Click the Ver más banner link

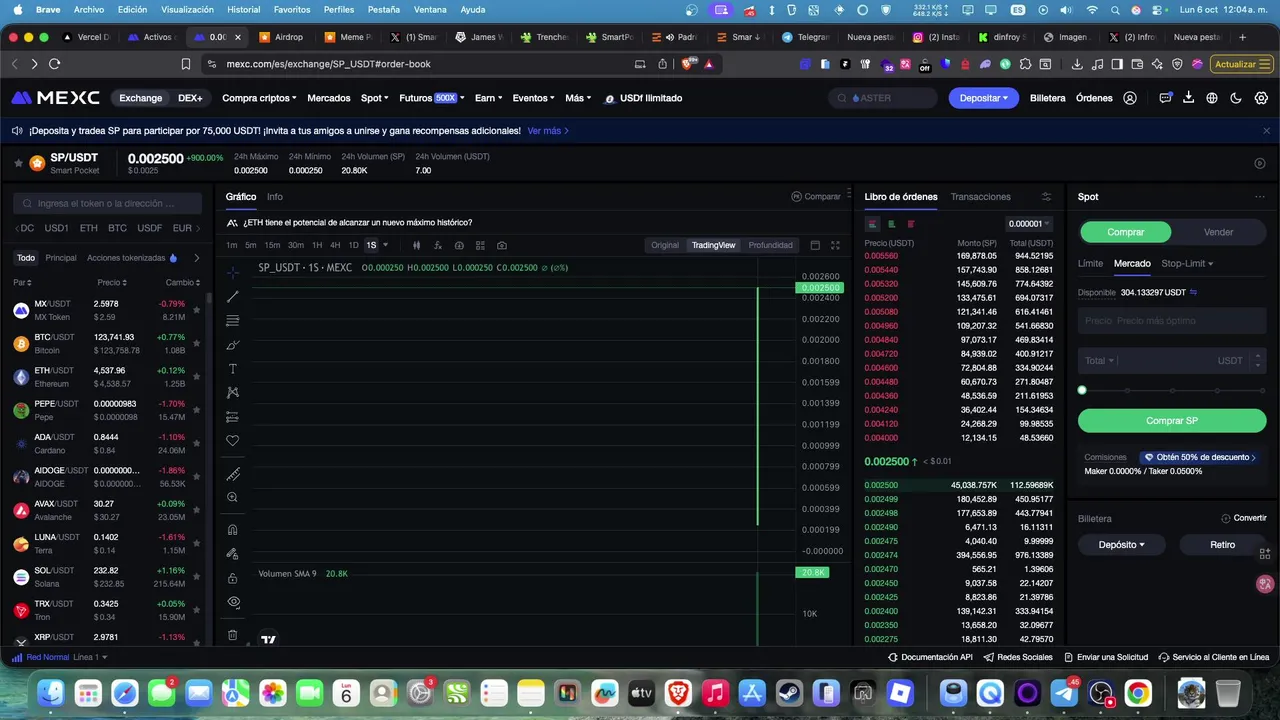click(548, 131)
